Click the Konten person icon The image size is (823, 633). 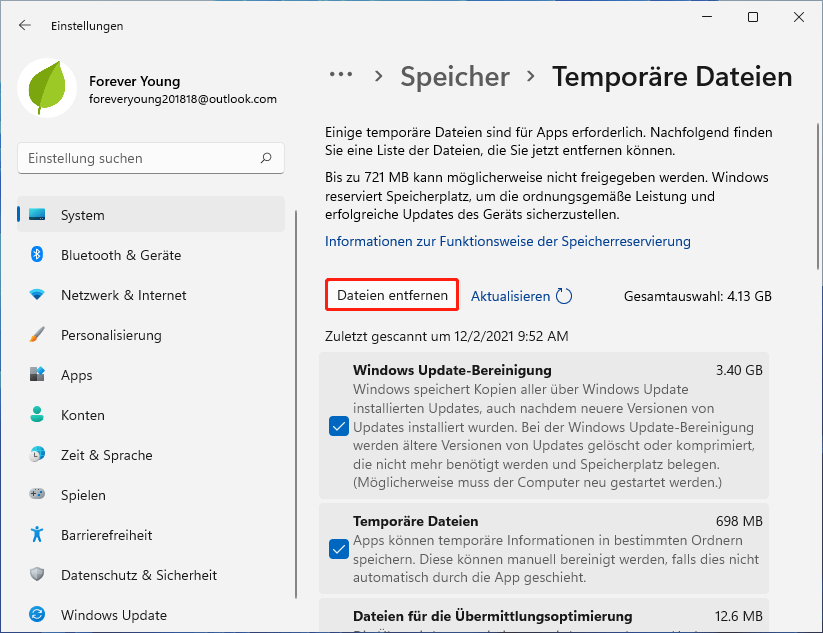(x=37, y=414)
